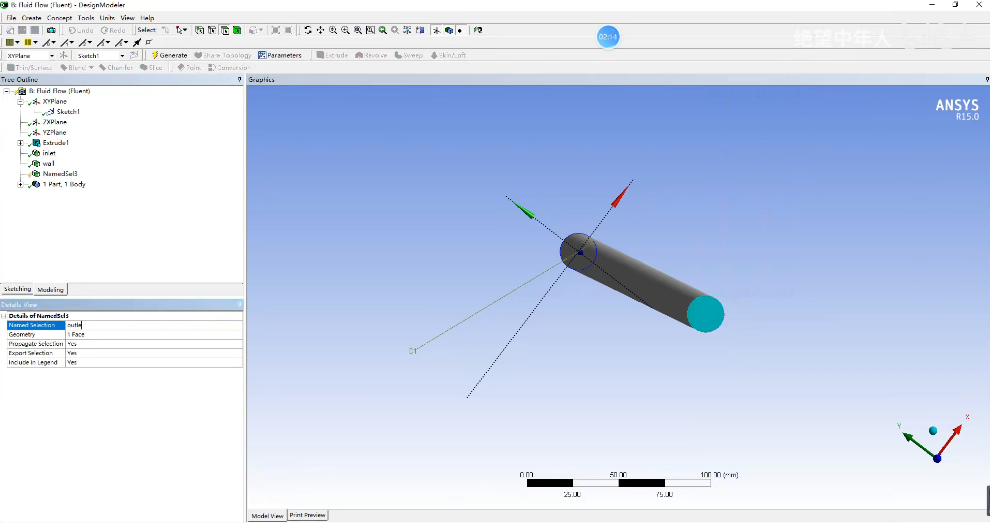990x523 pixels.
Task: Expand the Extrude1 tree node
Action: click(20, 143)
